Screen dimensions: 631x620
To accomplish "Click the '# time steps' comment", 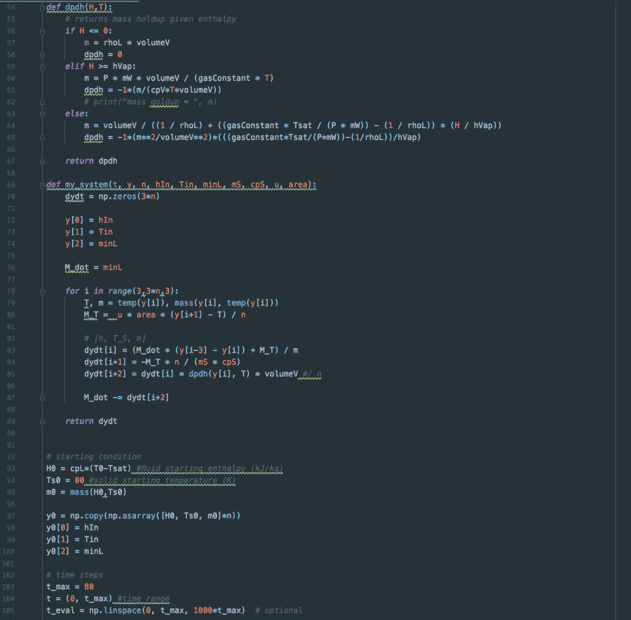I will (x=69, y=575).
